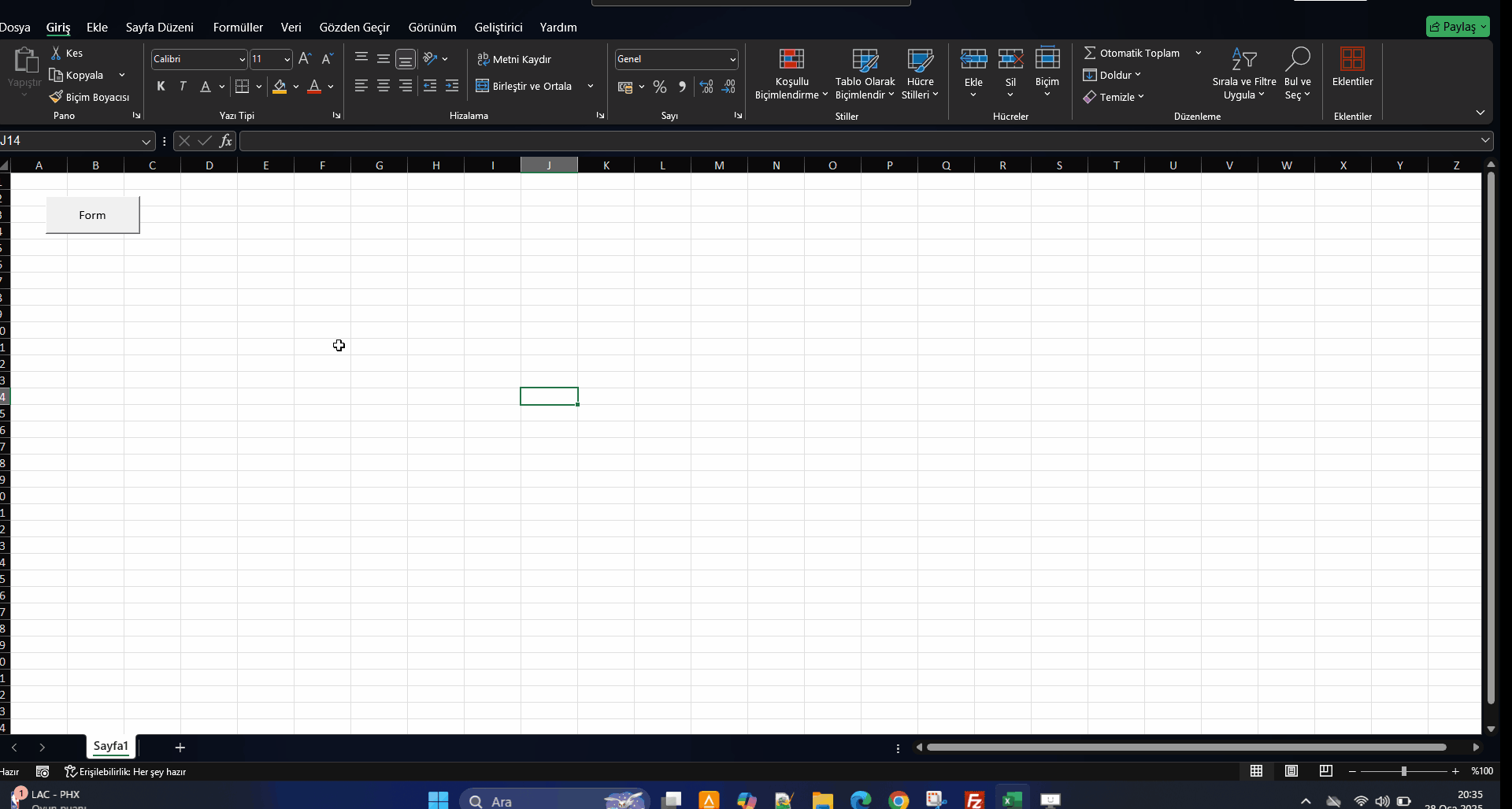This screenshot has height=809, width=1512.
Task: Toggle underline formatting
Action: coord(206,87)
